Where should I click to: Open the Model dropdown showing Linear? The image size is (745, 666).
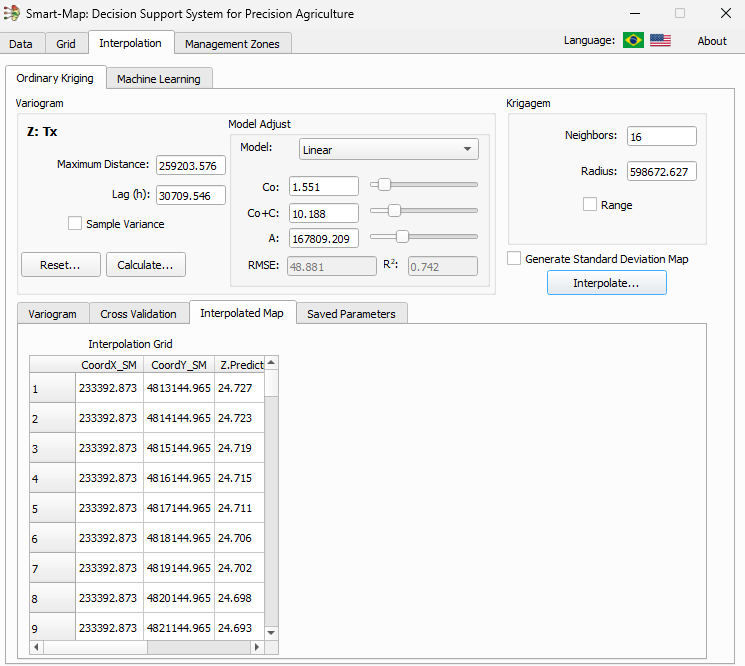tap(388, 150)
